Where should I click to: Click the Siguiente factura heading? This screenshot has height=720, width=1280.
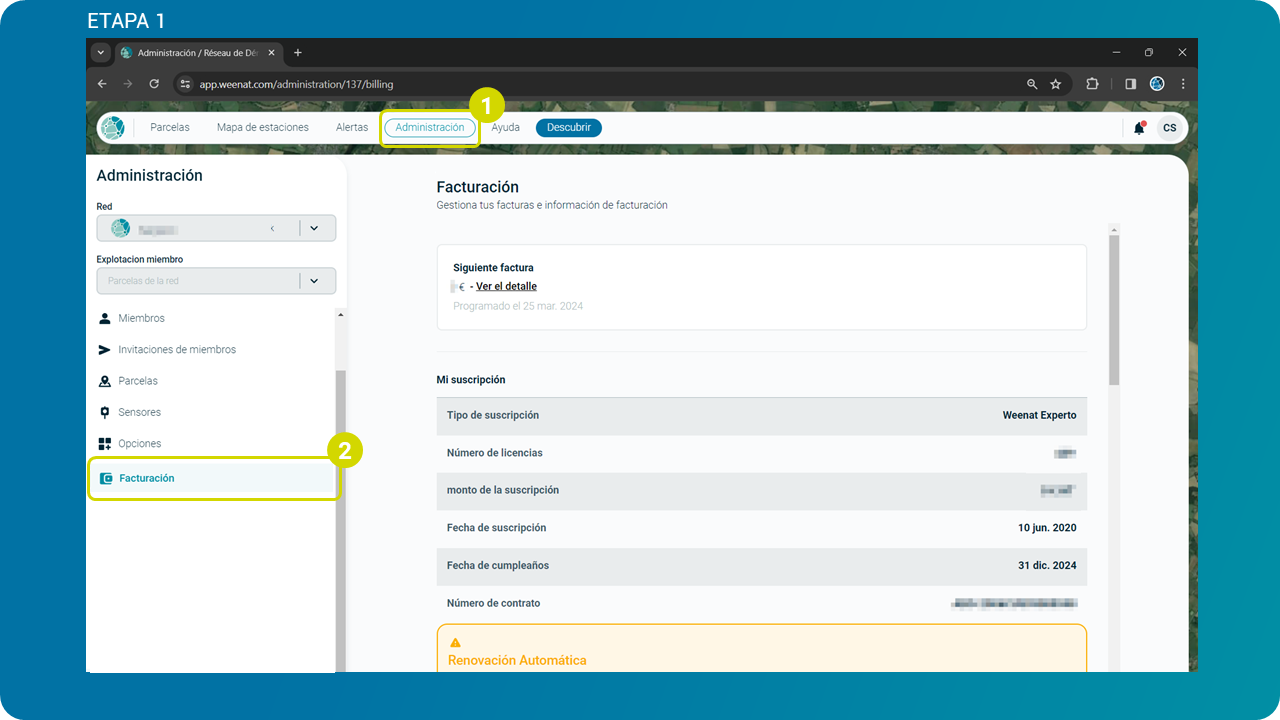(x=493, y=268)
